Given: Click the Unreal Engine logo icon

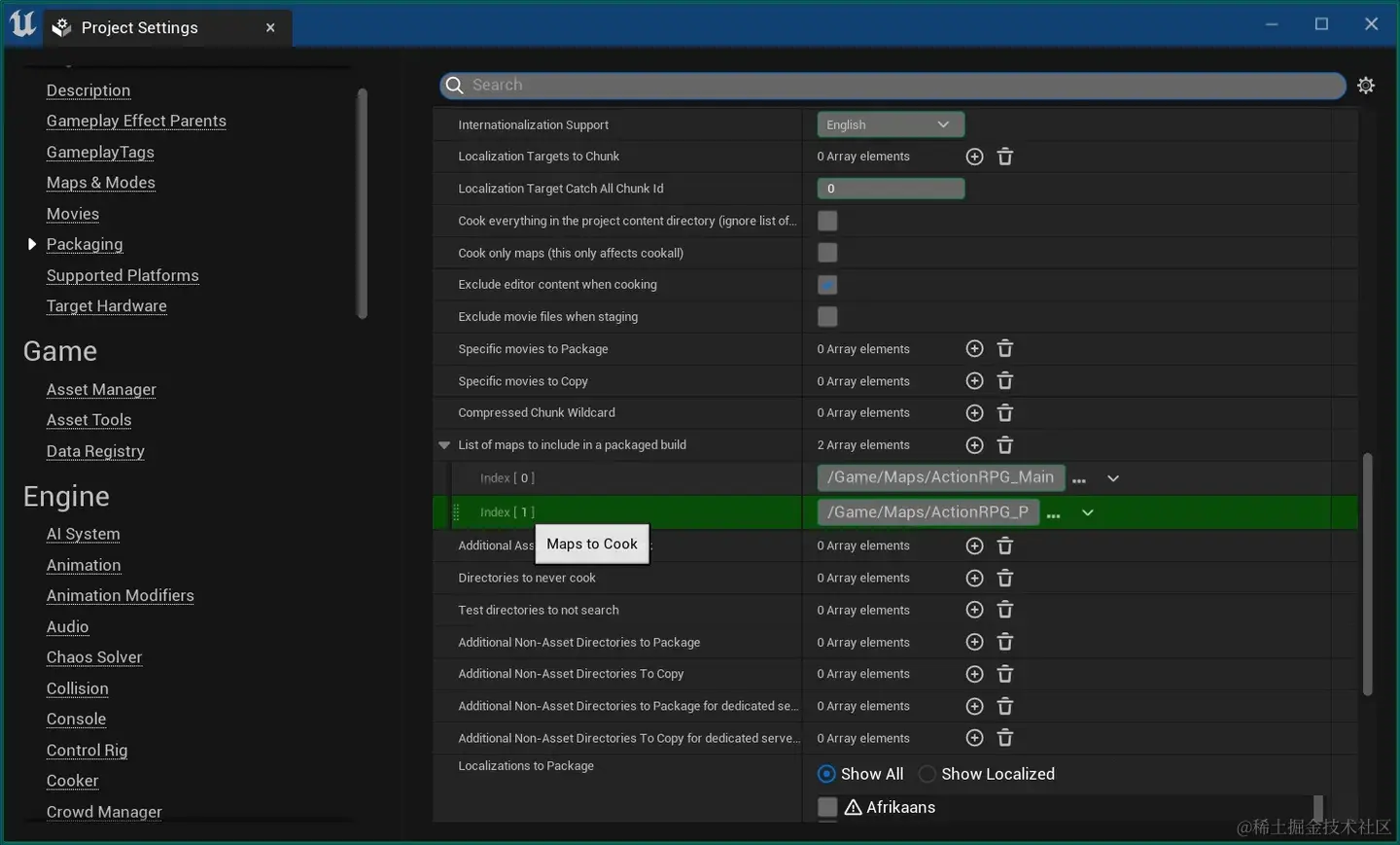Looking at the screenshot, I should tap(22, 24).
